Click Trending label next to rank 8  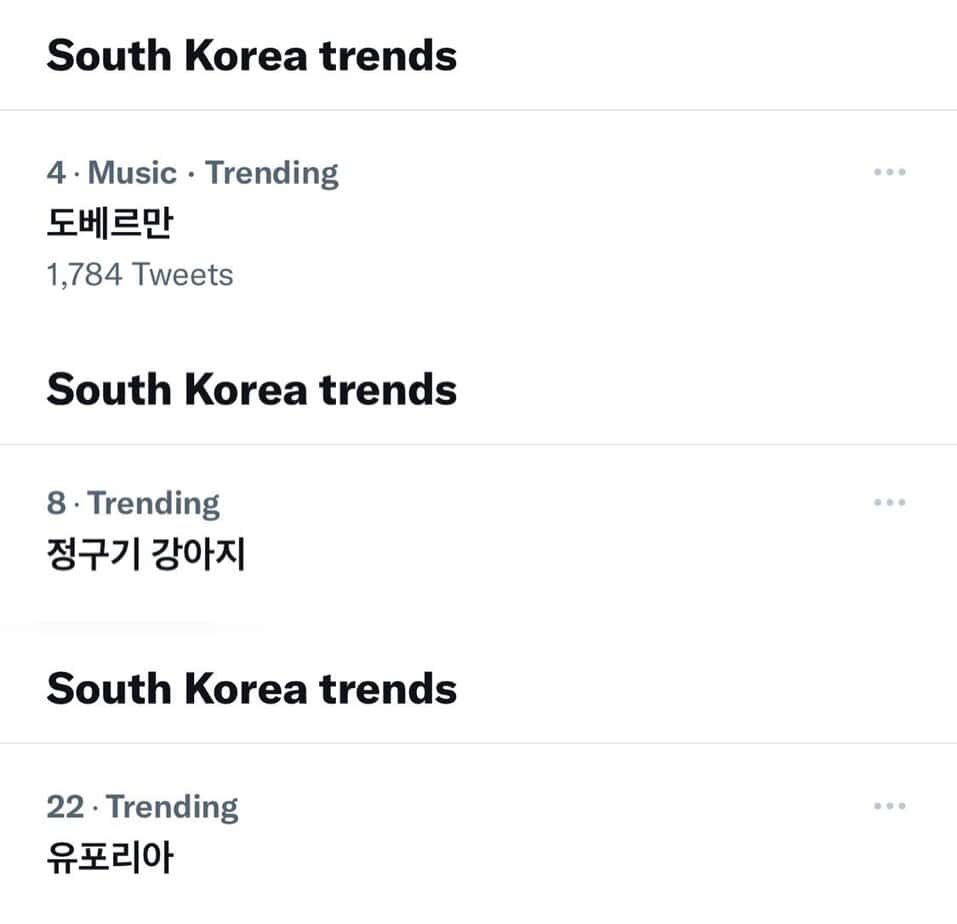154,503
